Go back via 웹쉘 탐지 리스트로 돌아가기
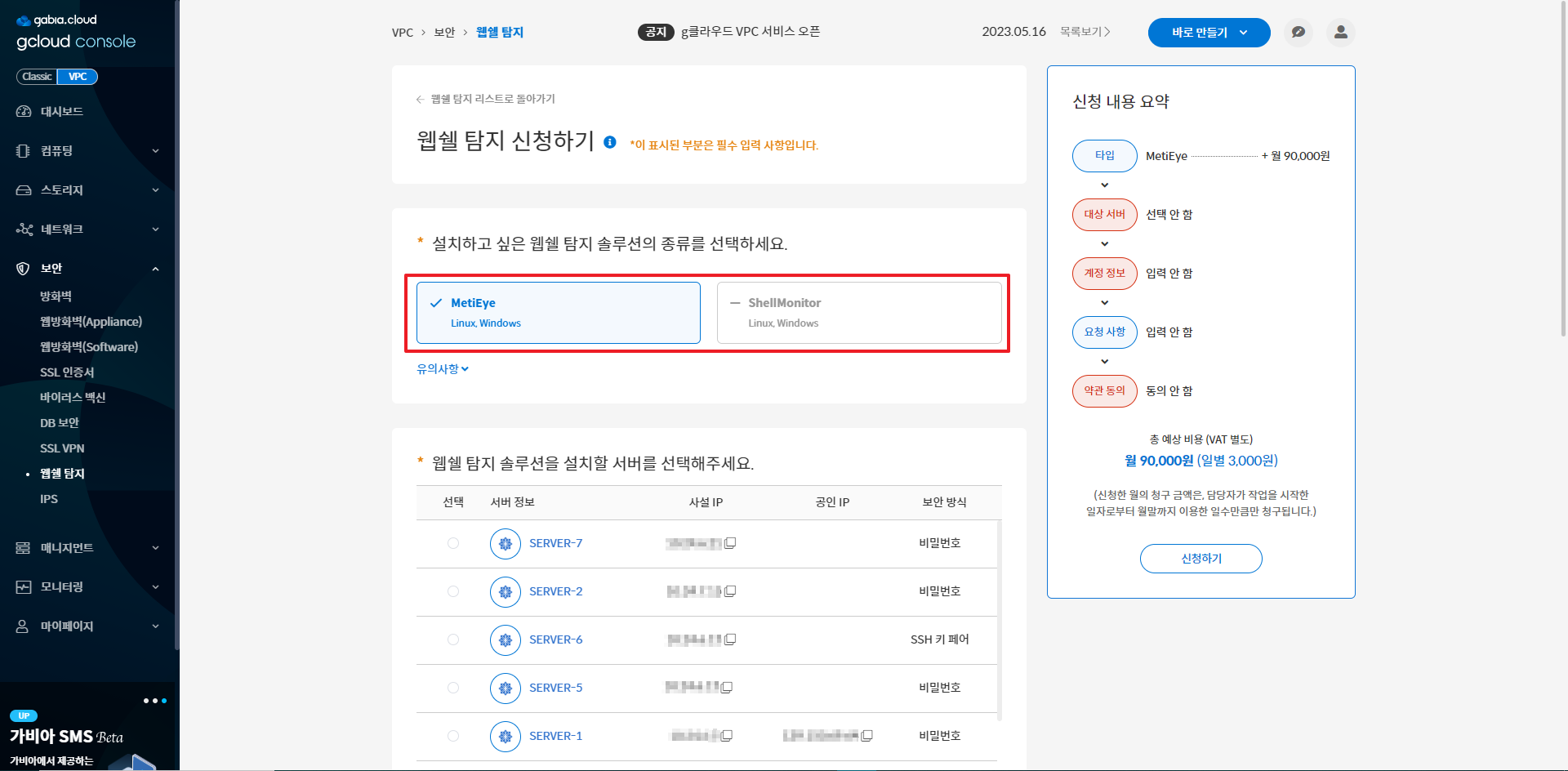This screenshot has width=1568, height=771. click(486, 99)
